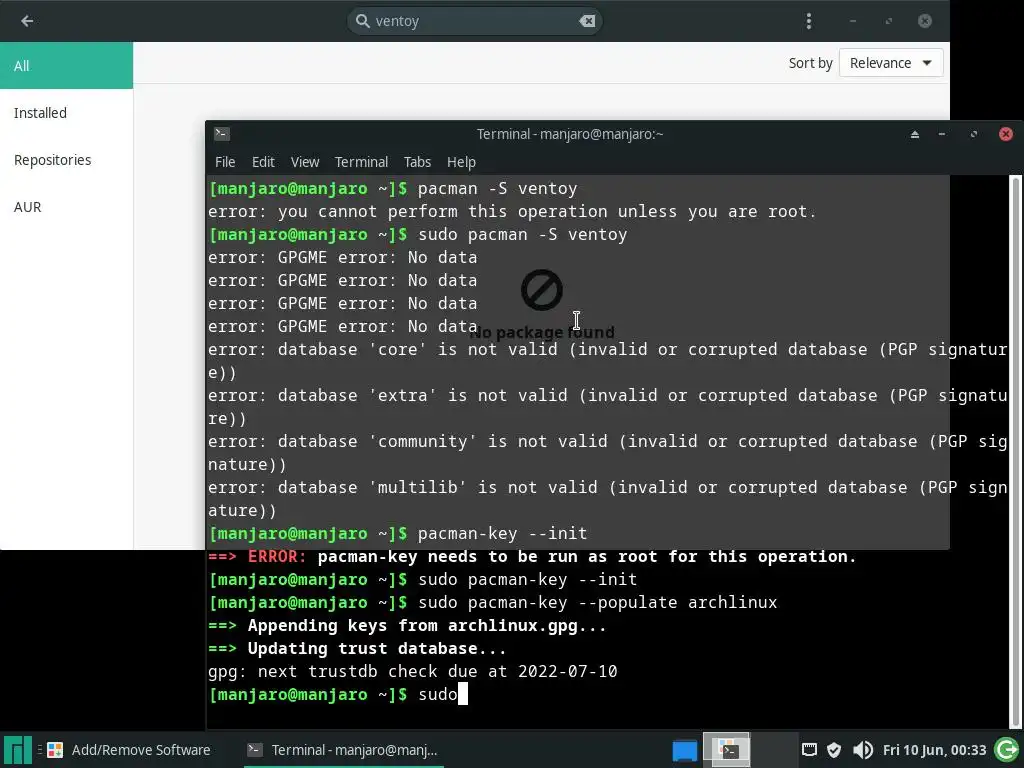
Task: Select the second workspace in the pager
Action: pyautogui.click(x=774, y=750)
